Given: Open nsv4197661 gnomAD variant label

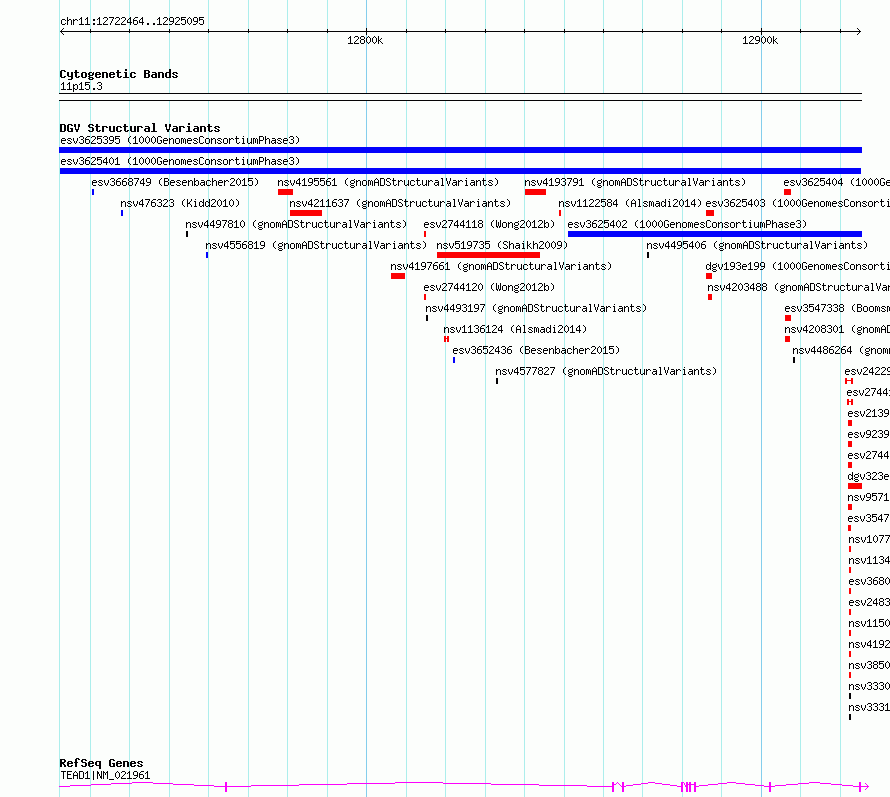Looking at the screenshot, I should point(501,266).
